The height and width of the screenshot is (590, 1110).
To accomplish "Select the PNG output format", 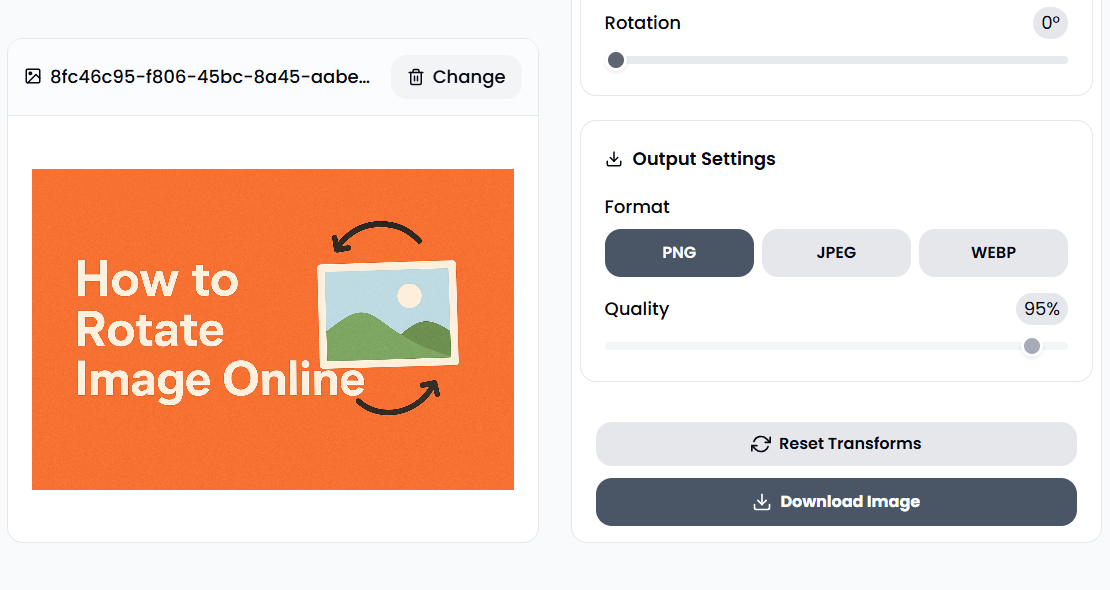I will click(679, 253).
